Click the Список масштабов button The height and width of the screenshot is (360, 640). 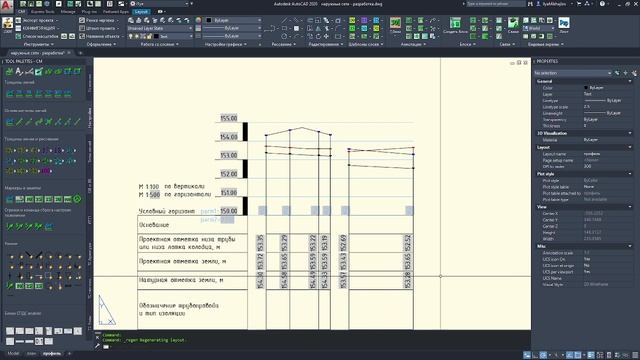38,36
